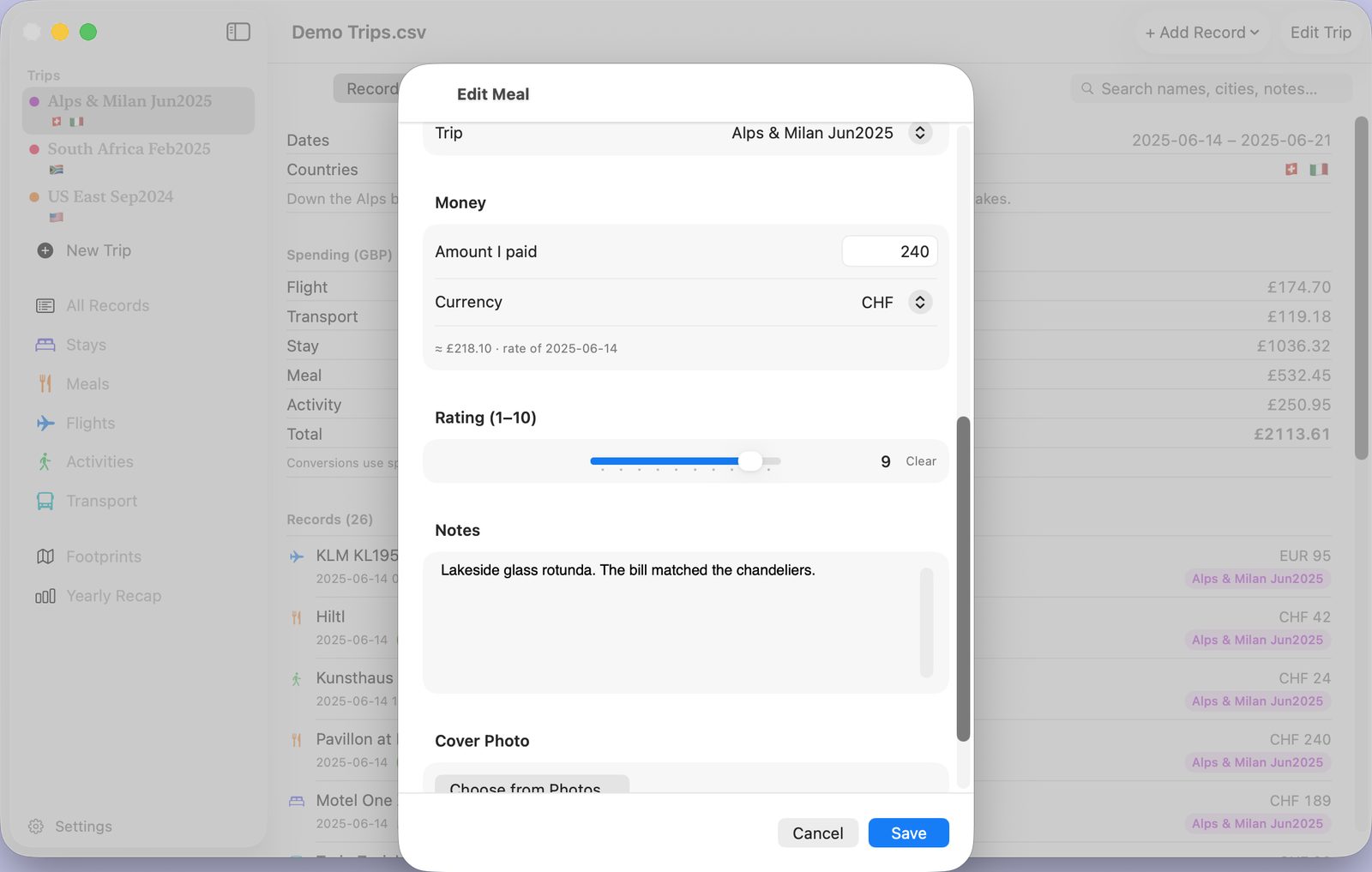Click the Alps & Milan tag under CHF 42
This screenshot has height=872, width=1372.
coord(1257,640)
